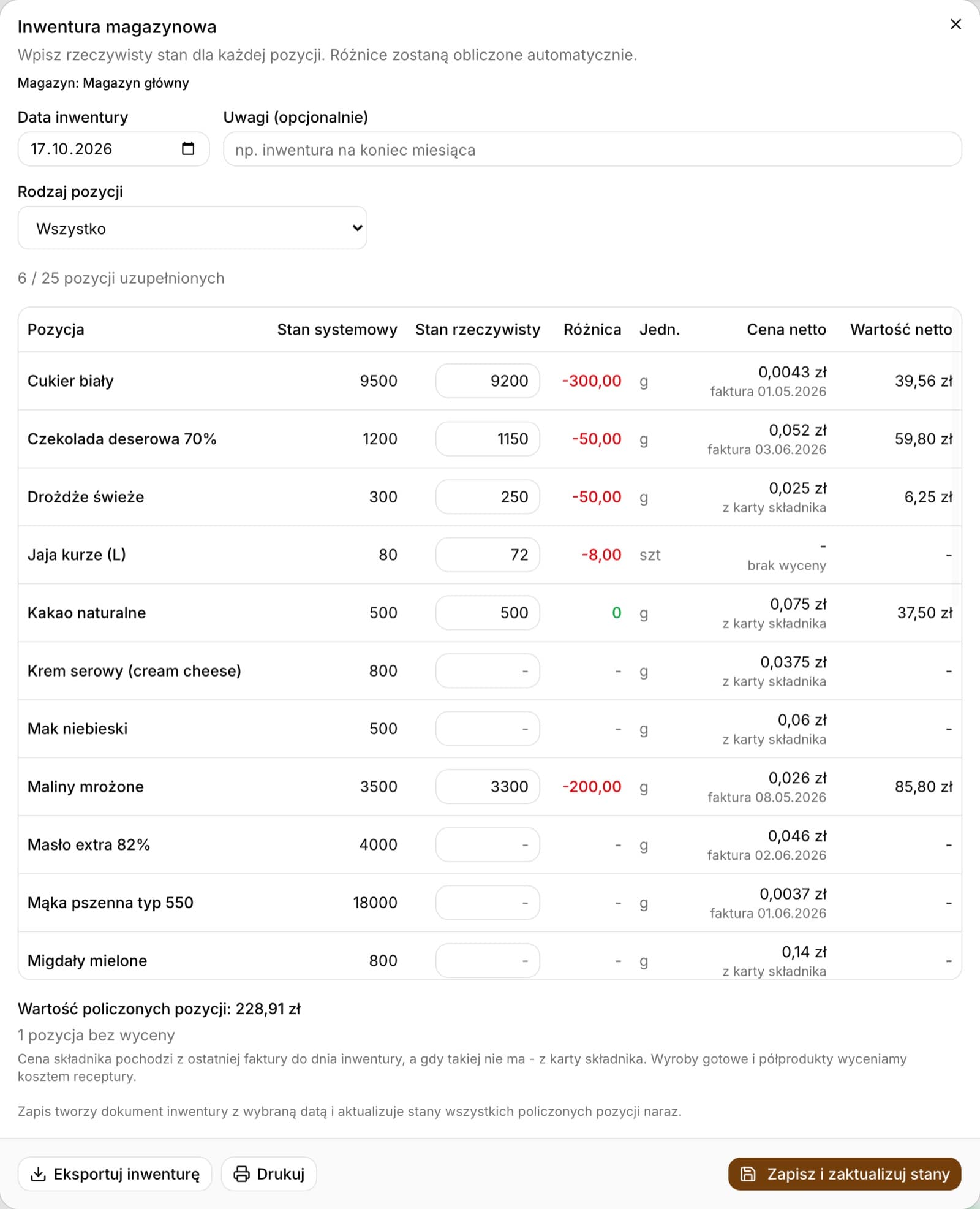
Task: Click the 85,80 zł net value
Action: tap(924, 786)
